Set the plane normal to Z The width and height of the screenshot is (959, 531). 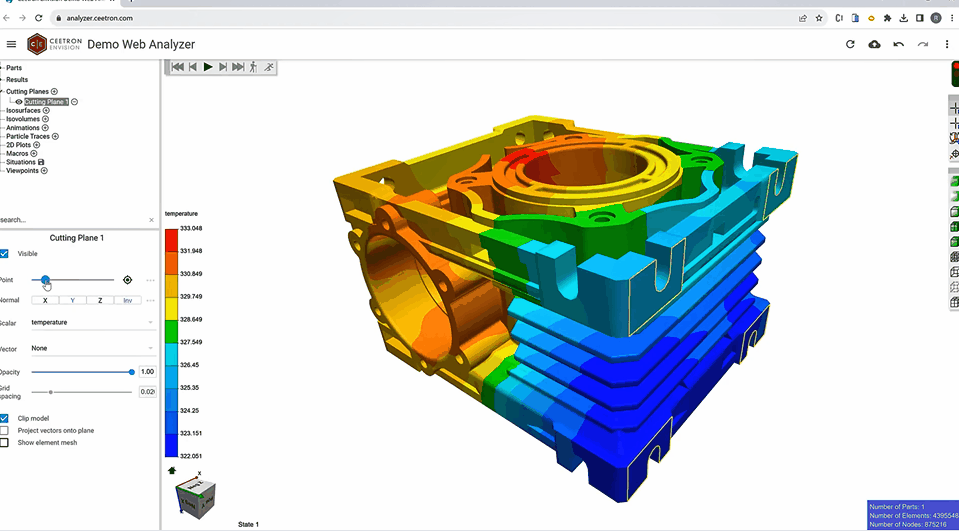[x=100, y=300]
